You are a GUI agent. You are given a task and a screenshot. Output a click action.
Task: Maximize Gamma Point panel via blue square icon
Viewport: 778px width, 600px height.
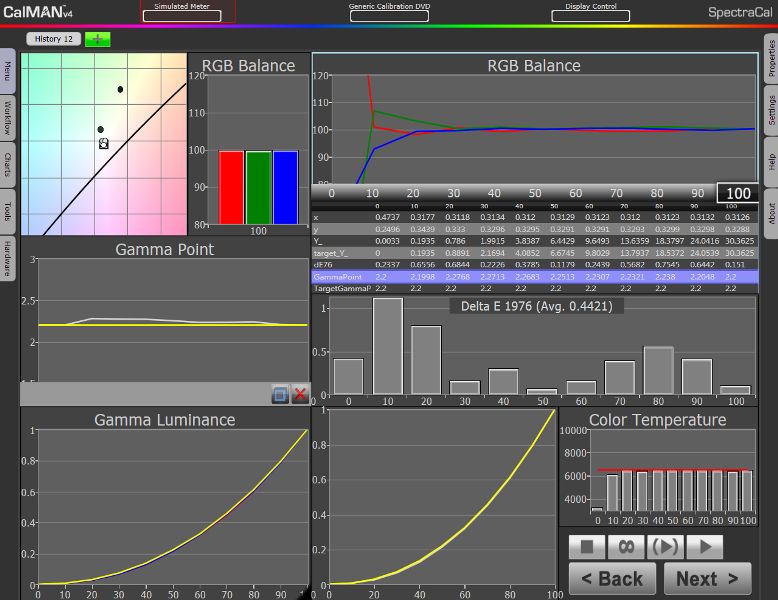click(x=281, y=394)
